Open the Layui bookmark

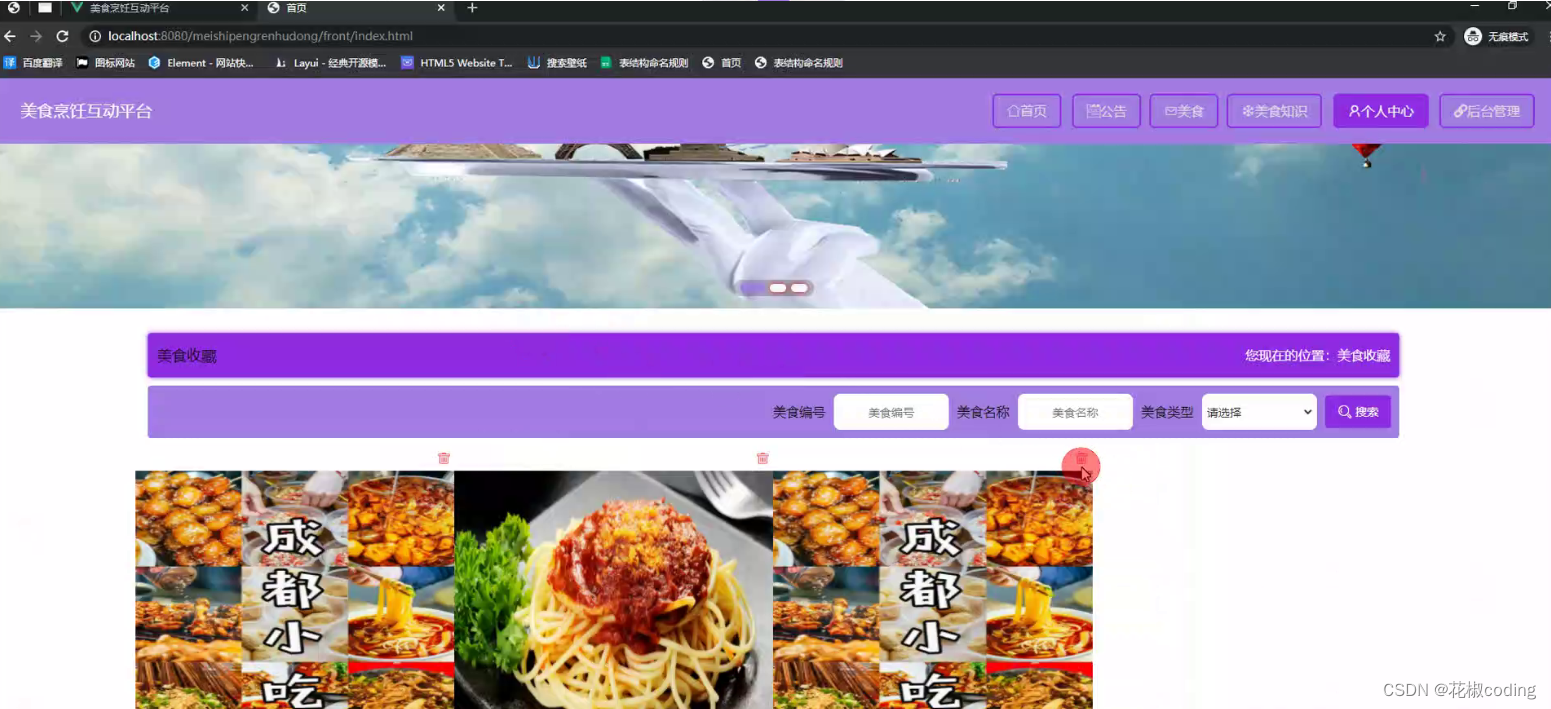pyautogui.click(x=331, y=62)
